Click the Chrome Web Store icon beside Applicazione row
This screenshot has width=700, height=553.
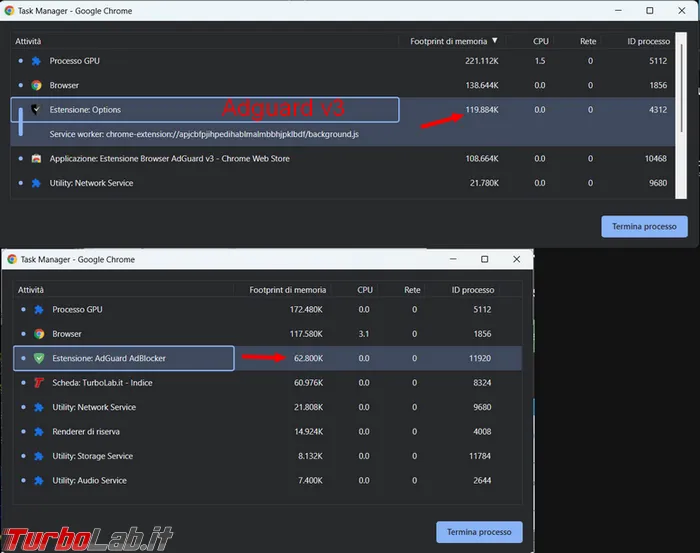tap(36, 158)
